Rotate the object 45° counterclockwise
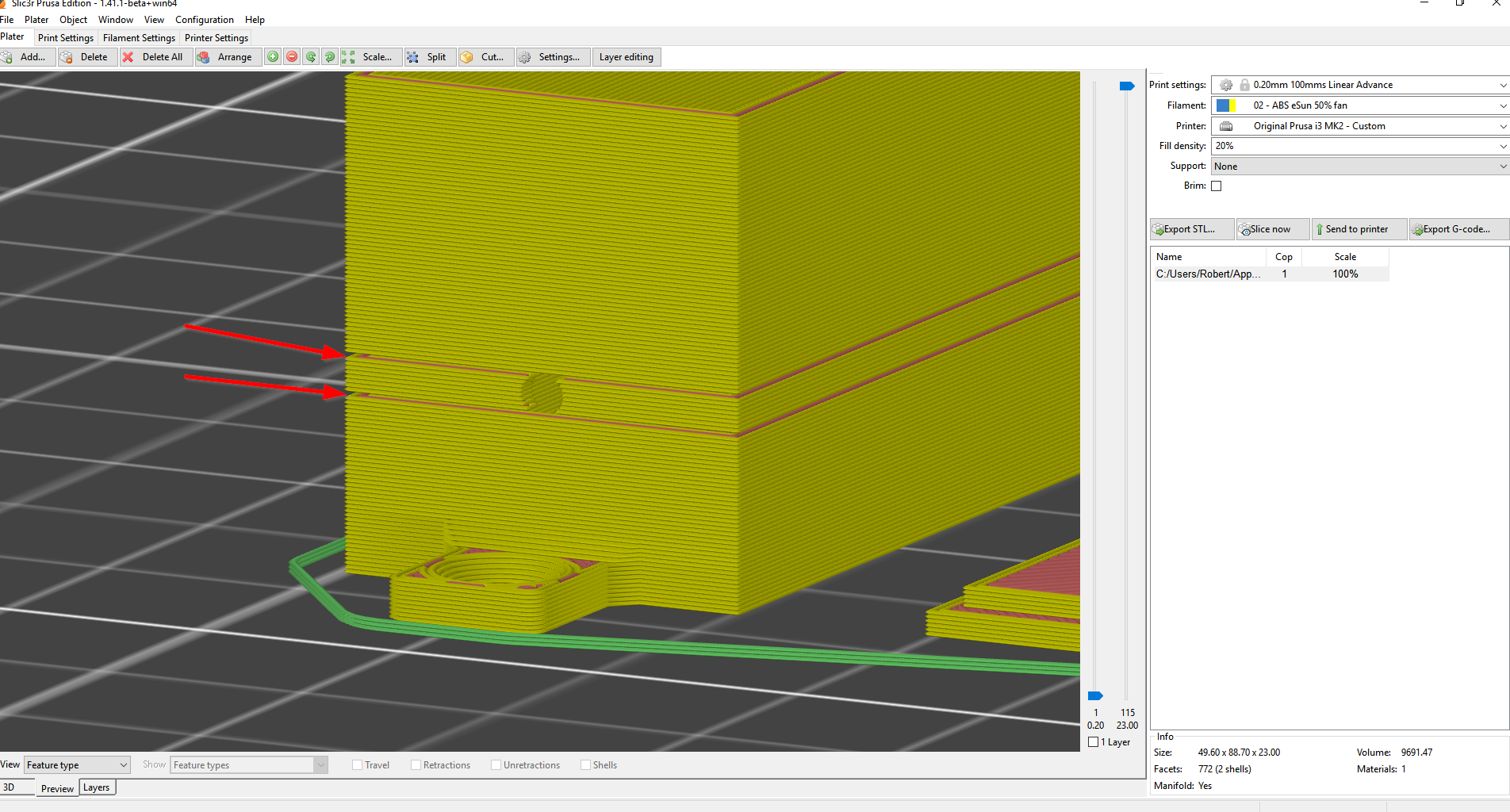 [311, 56]
